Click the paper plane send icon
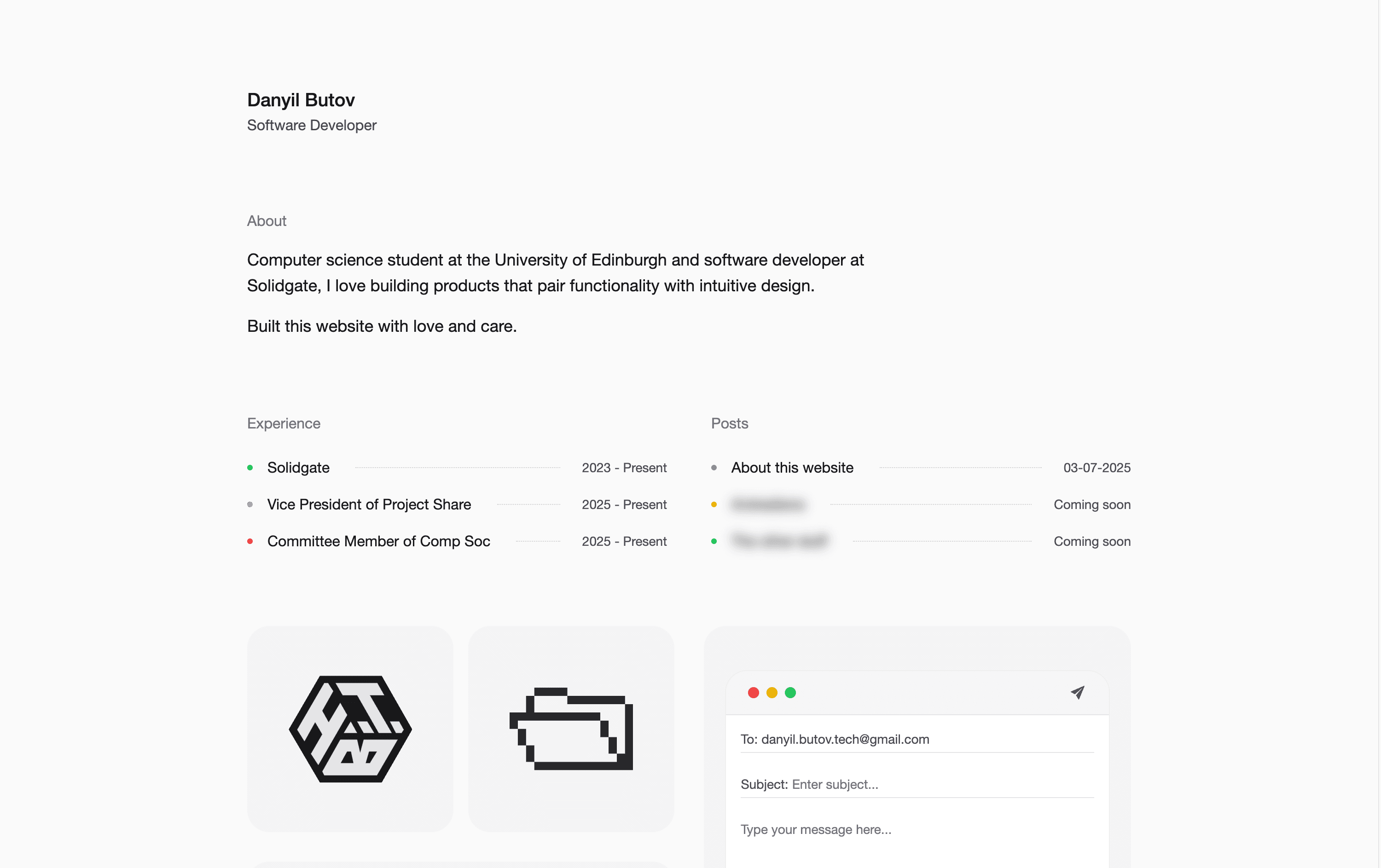Viewport: 1381px width, 868px height. click(1078, 693)
